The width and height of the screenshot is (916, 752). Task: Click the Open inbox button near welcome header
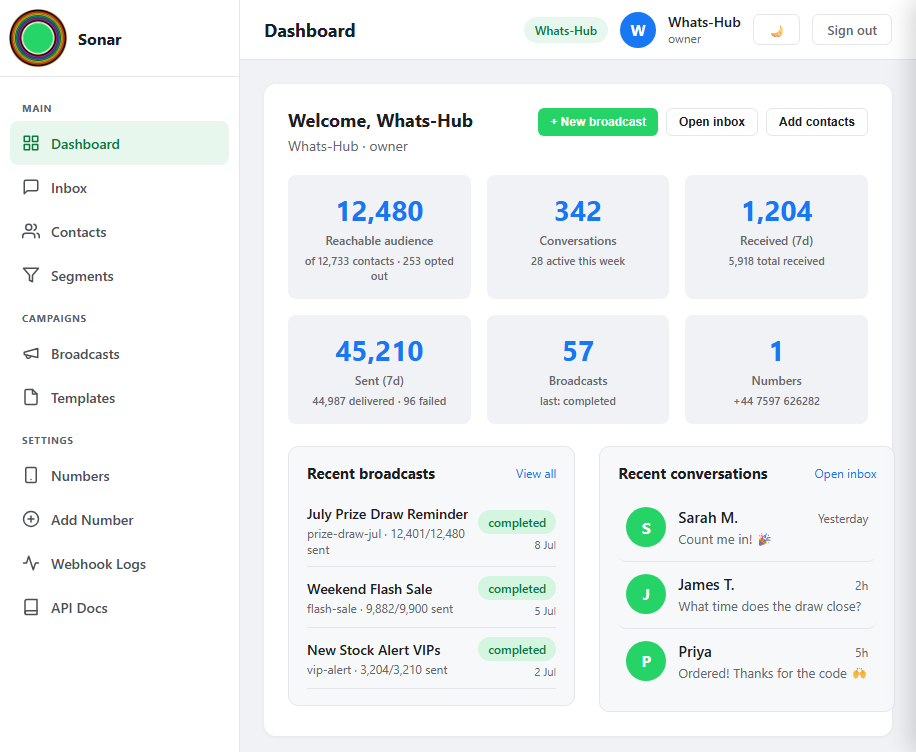pos(712,122)
